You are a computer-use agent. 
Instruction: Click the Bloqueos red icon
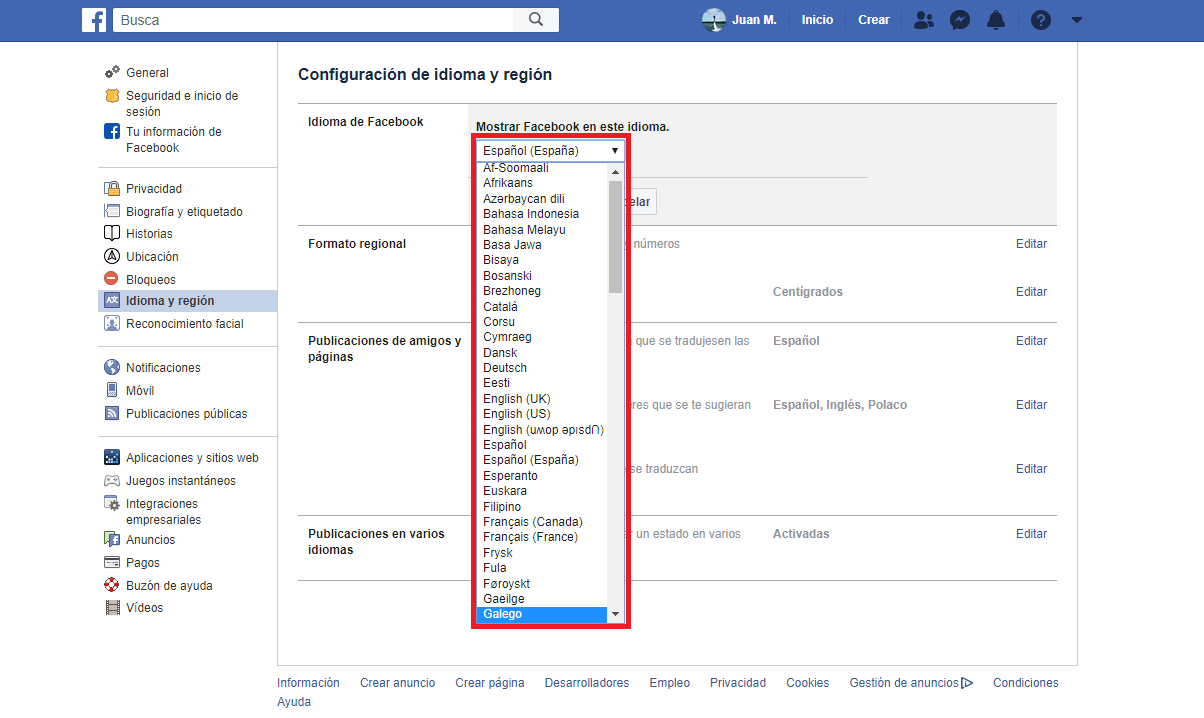pyautogui.click(x=112, y=279)
